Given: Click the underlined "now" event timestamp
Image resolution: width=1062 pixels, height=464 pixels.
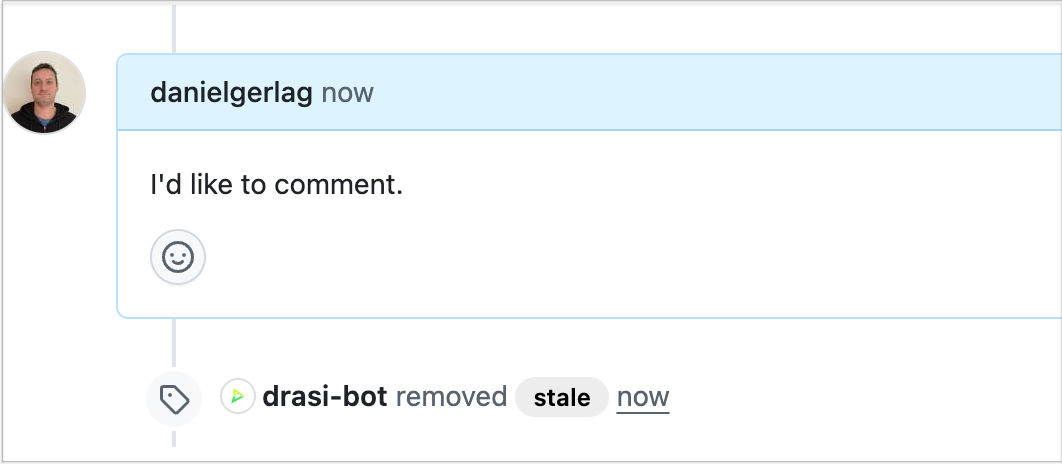Looking at the screenshot, I should 643,397.
